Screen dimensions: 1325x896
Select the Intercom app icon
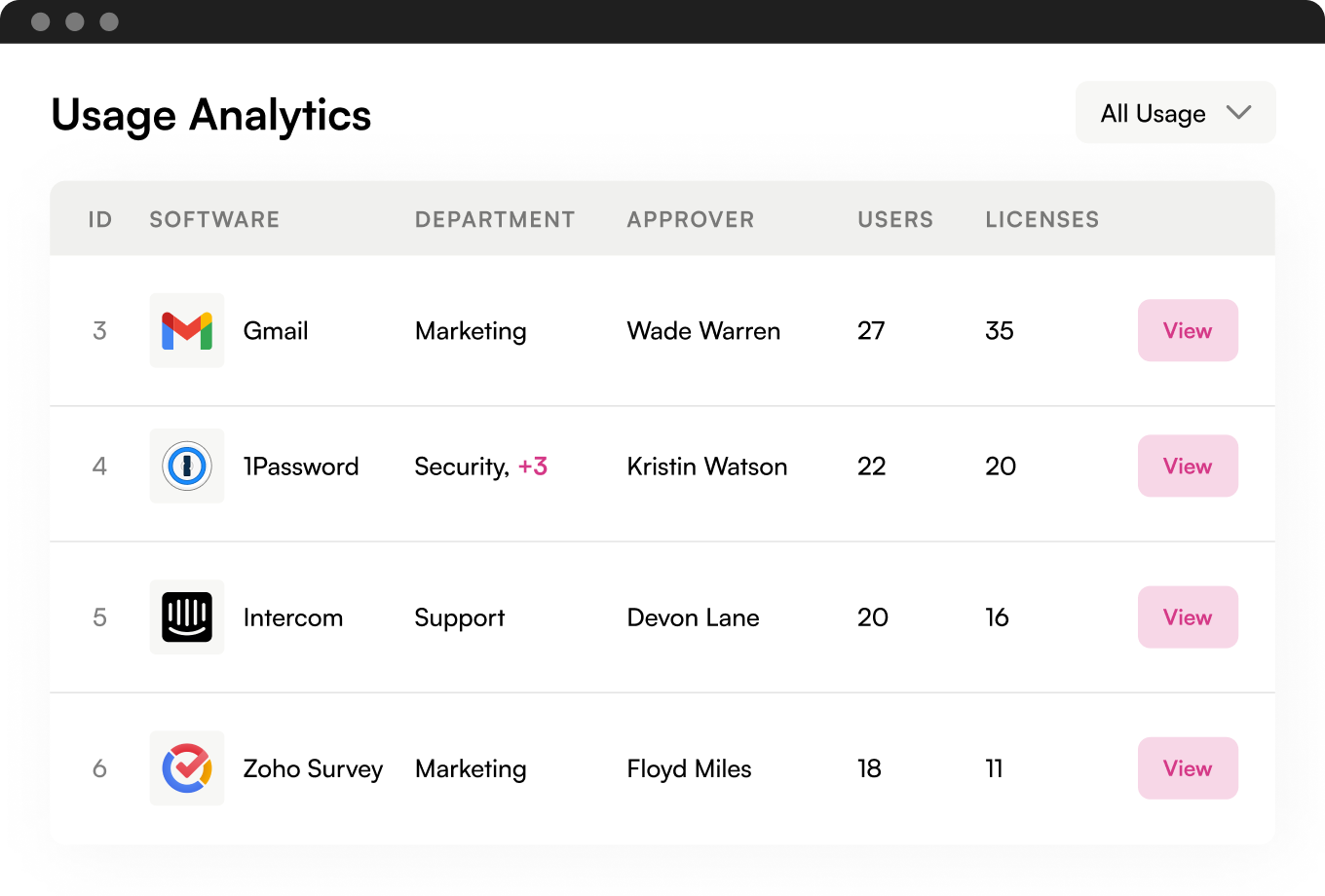pyautogui.click(x=186, y=617)
